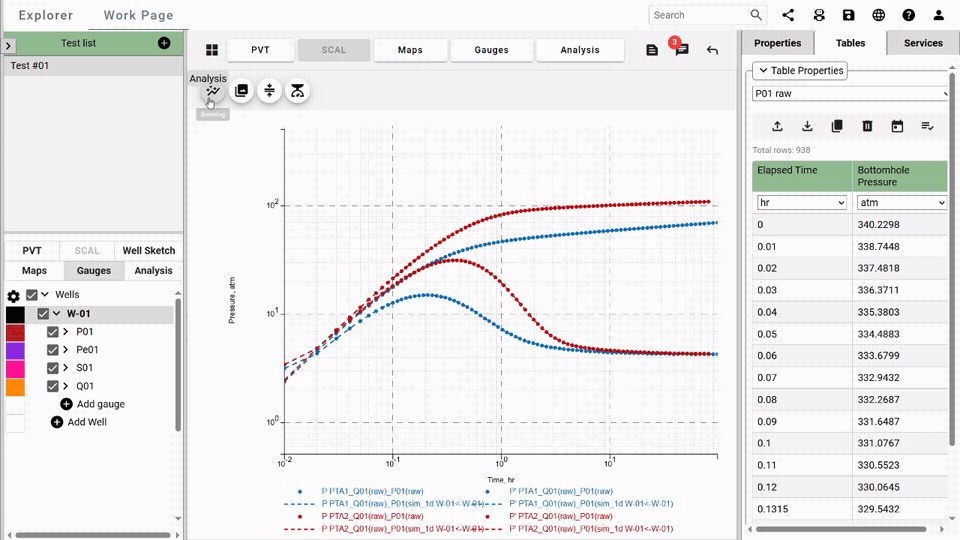Screen dimensions: 960x540
Task: Open the Properties tab
Action: coord(778,43)
